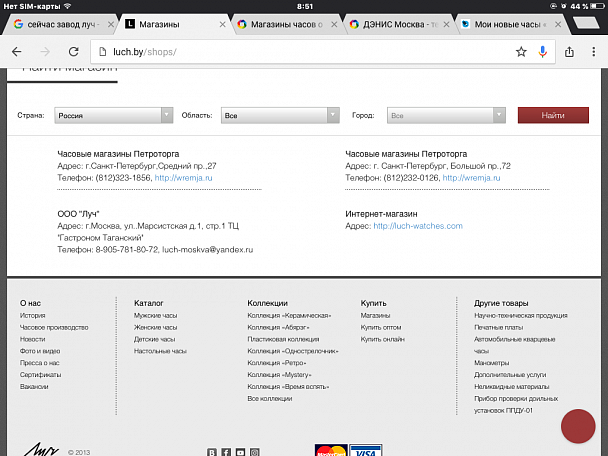
Task: Open the luch-watches.com link
Action: coord(418,226)
